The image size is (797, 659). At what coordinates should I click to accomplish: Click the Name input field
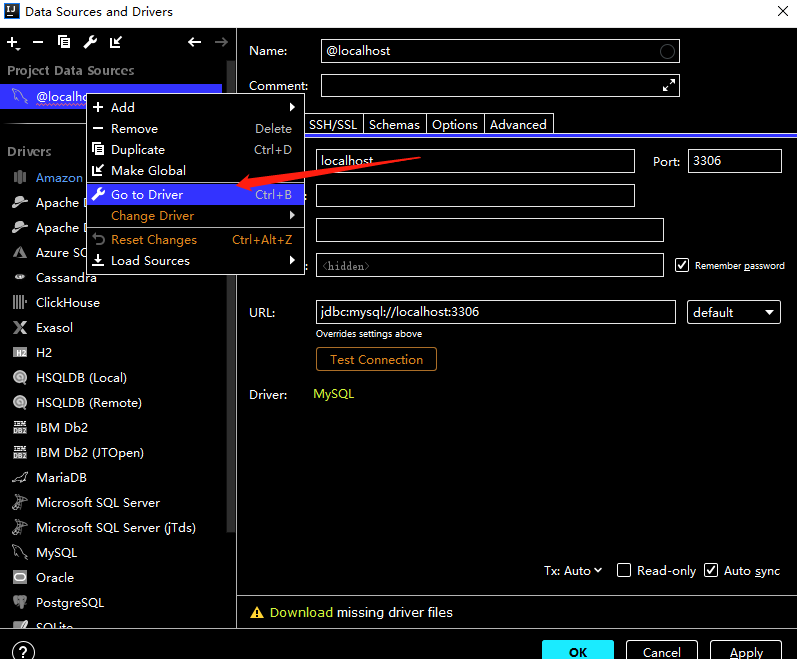pos(500,51)
